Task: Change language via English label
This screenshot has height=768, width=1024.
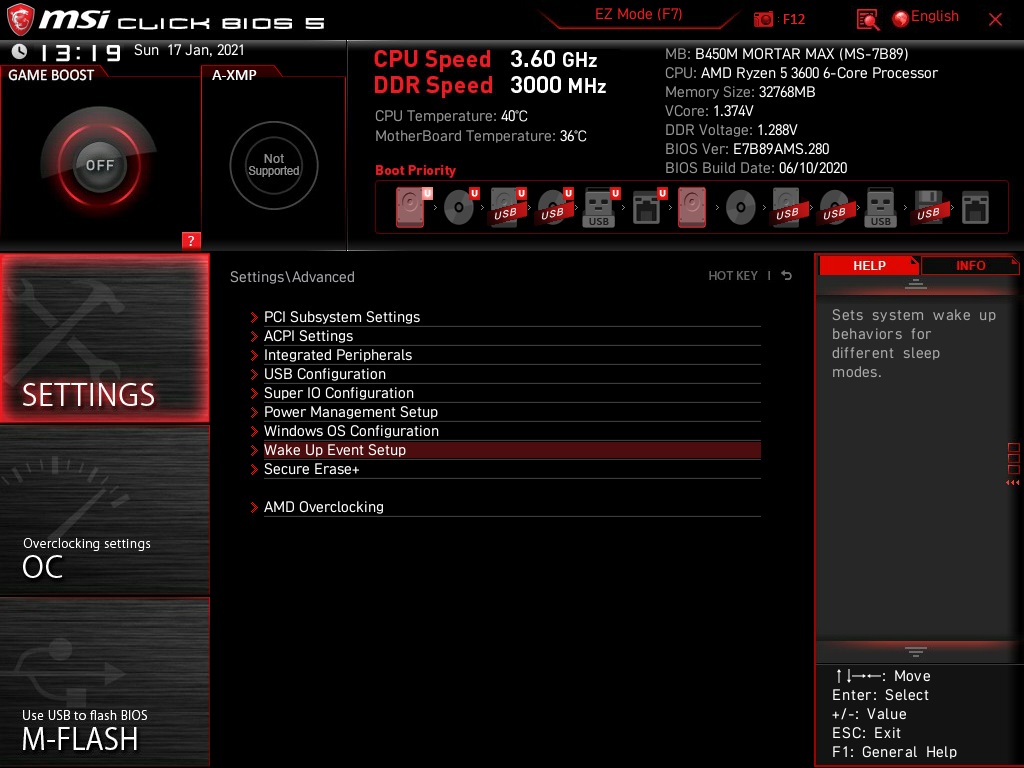Action: [x=935, y=16]
